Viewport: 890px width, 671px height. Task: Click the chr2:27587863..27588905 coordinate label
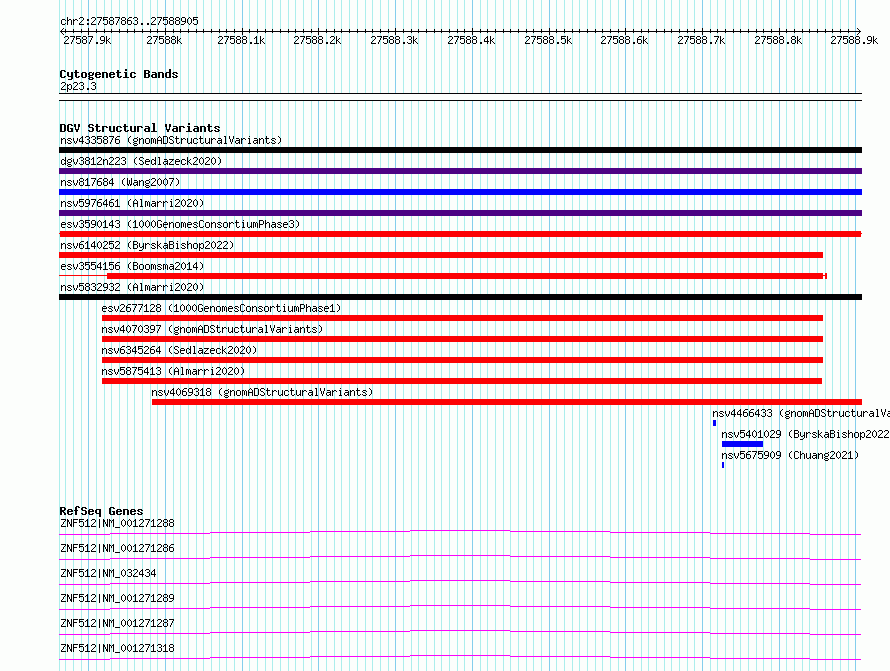coord(129,21)
